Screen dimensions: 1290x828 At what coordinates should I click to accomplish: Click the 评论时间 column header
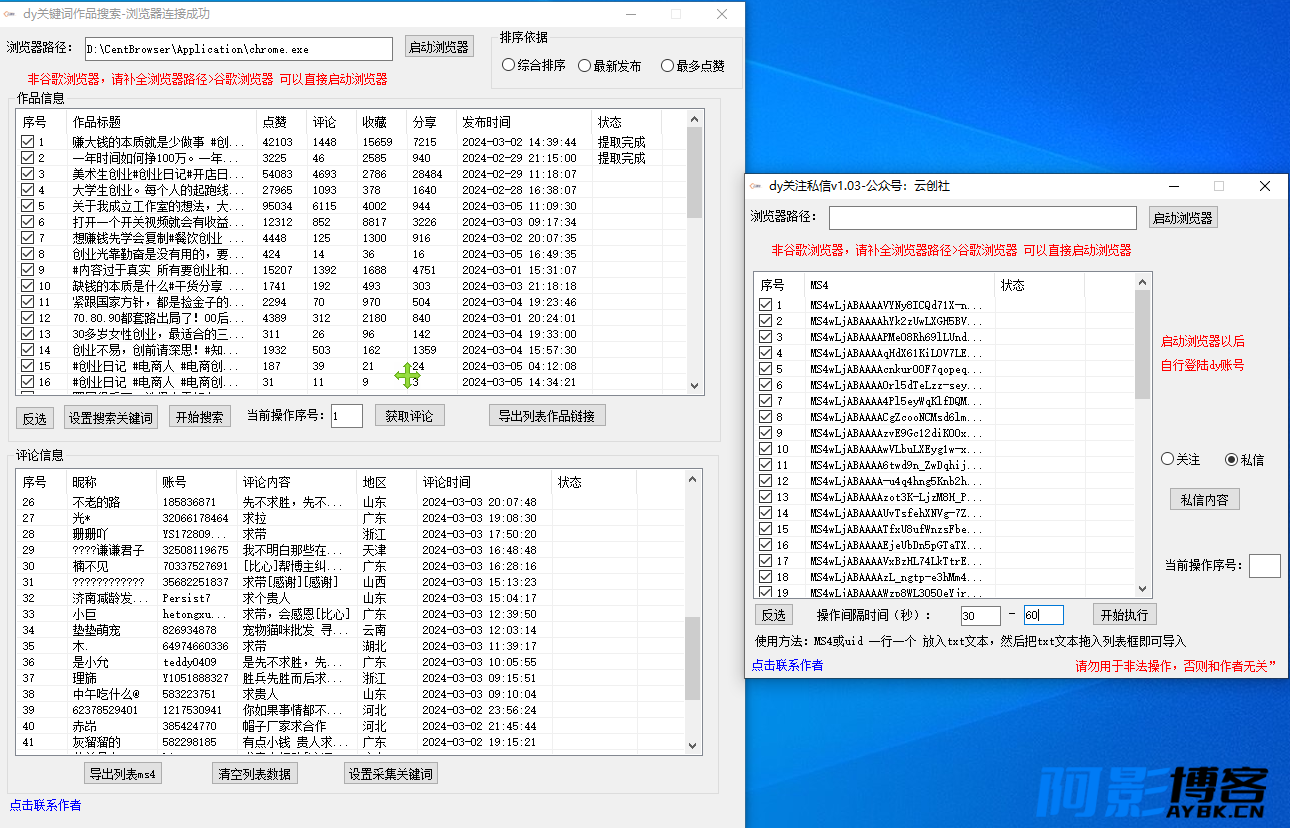(x=483, y=482)
